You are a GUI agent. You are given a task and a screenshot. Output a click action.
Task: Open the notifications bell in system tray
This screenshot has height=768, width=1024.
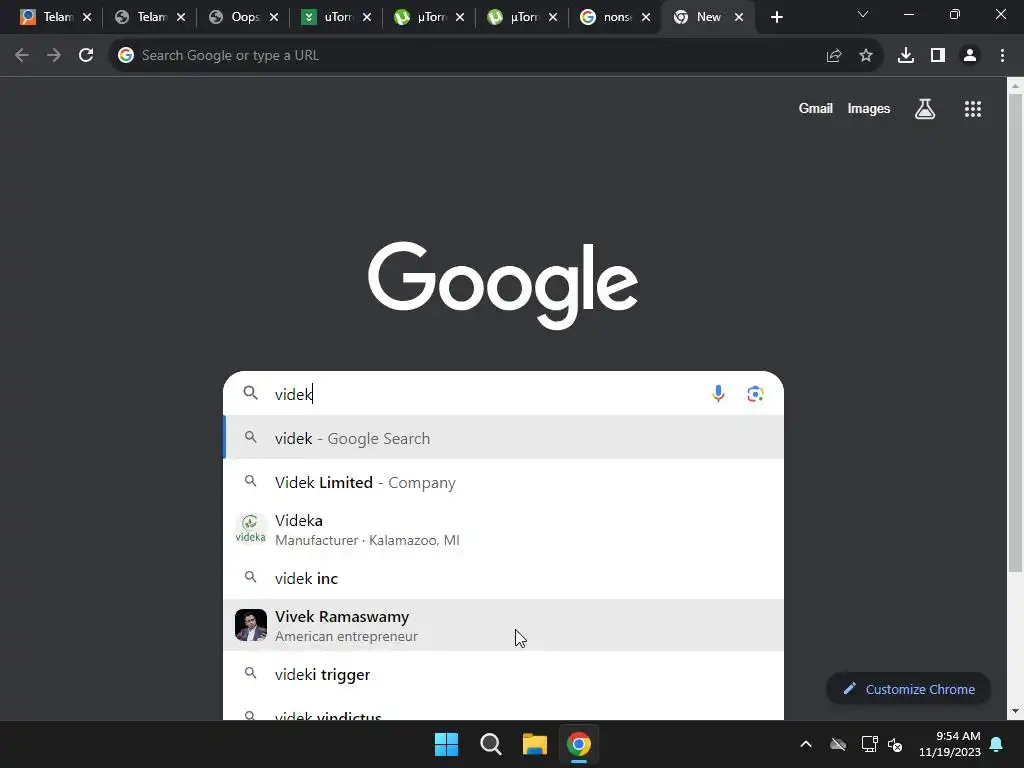[x=997, y=744]
